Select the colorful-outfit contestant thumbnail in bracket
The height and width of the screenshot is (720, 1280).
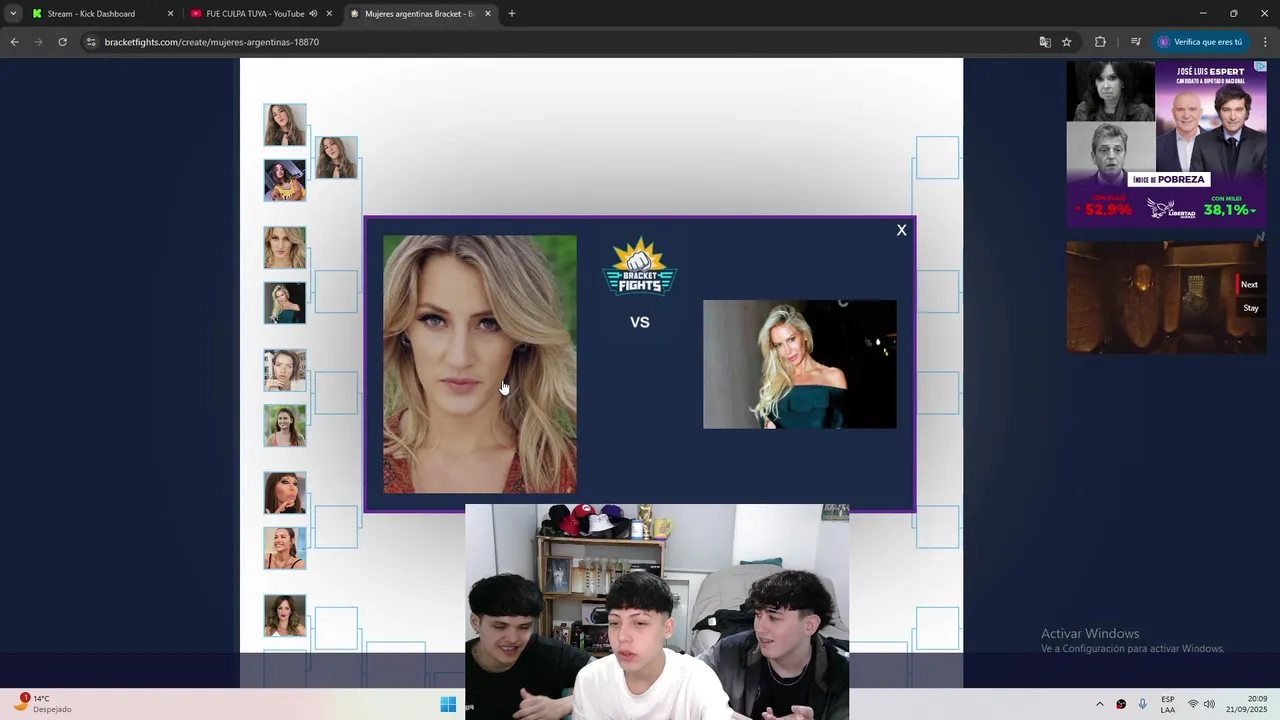coord(285,180)
